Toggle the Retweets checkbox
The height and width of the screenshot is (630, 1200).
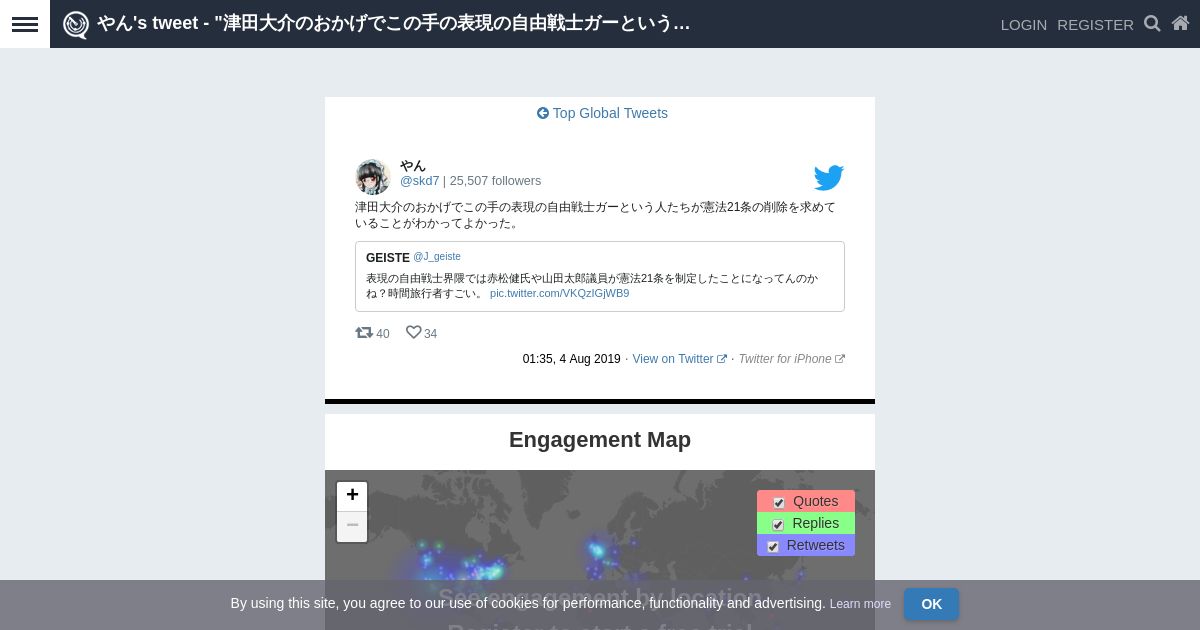pos(773,546)
